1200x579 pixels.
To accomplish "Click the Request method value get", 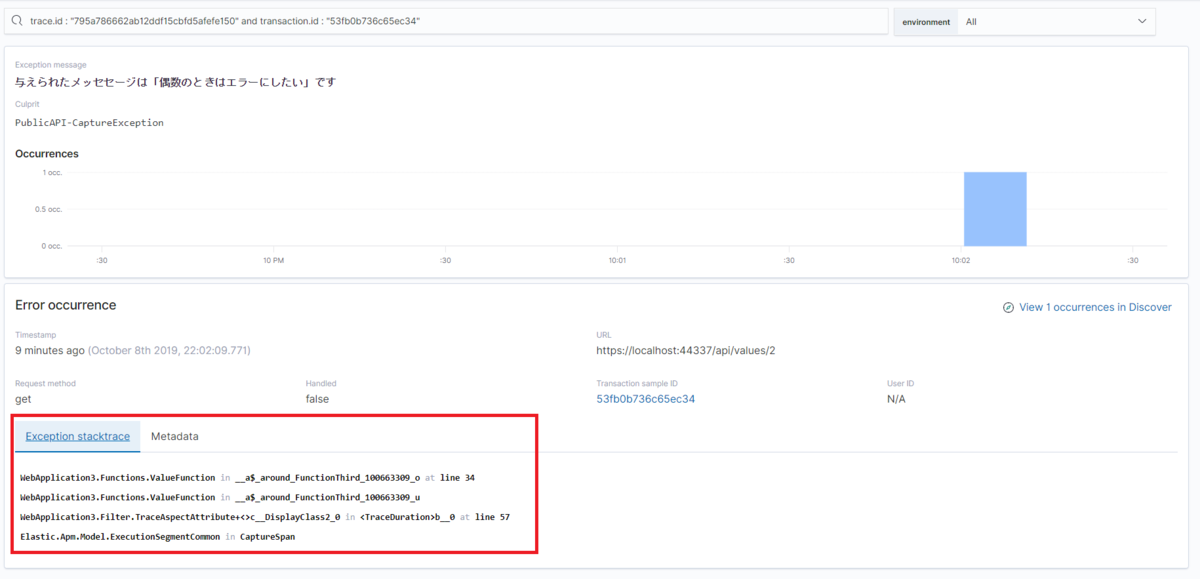I will [x=24, y=399].
